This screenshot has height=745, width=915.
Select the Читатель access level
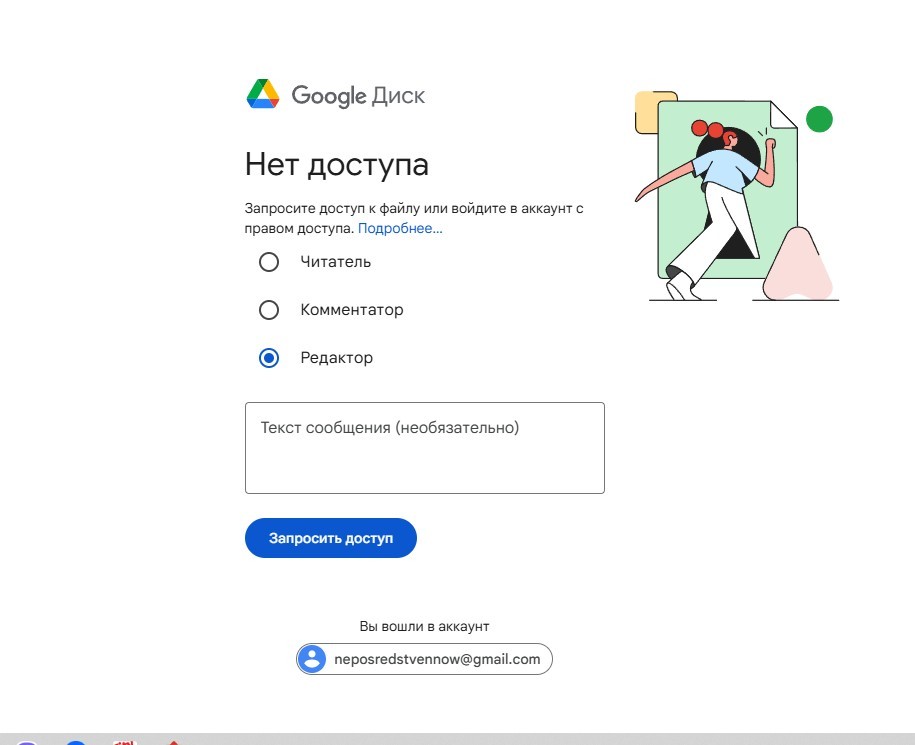point(268,262)
